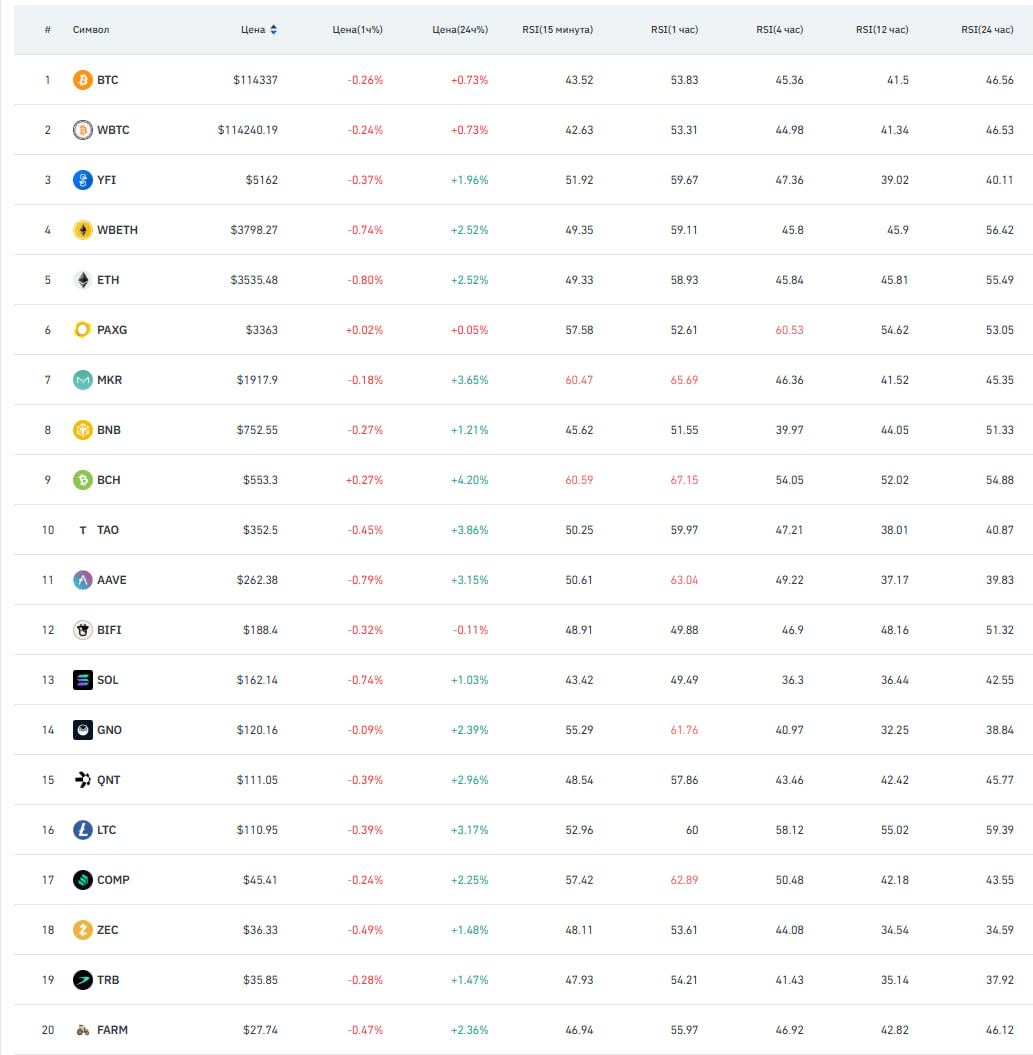Click the ETH diamond icon
The width and height of the screenshot is (1033, 1055).
click(x=82, y=280)
